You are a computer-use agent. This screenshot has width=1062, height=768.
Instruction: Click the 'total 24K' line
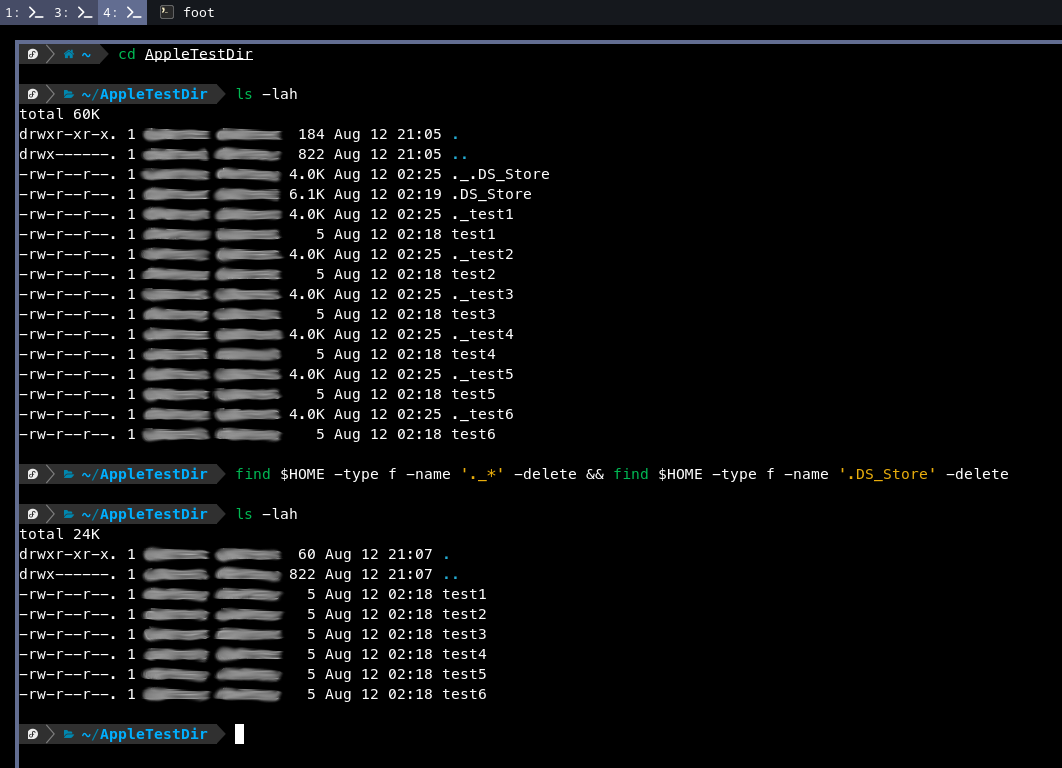pos(60,534)
